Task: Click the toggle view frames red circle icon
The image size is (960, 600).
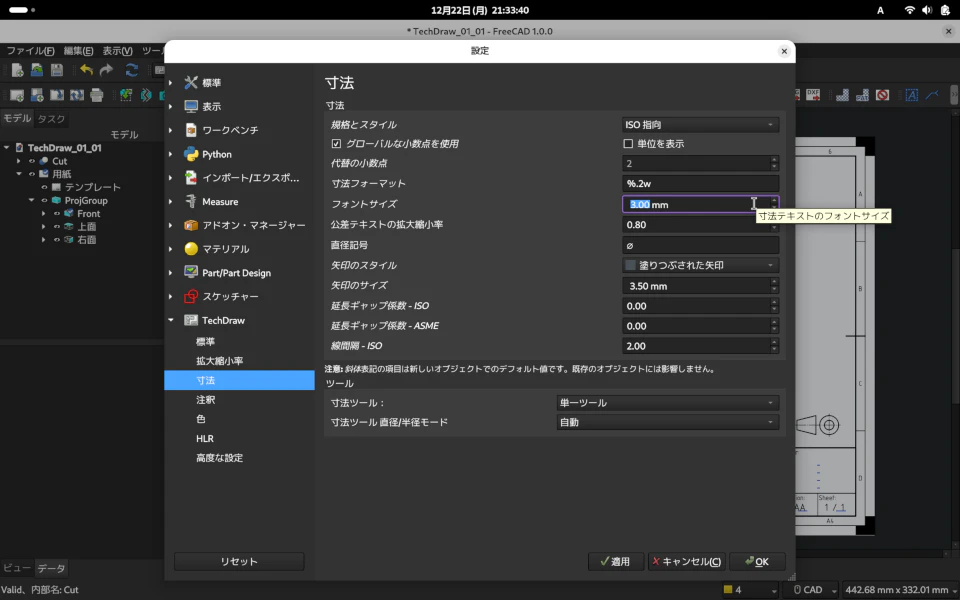Action: click(882, 95)
